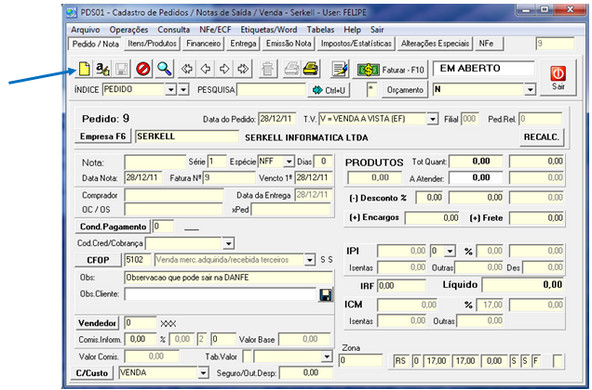The image size is (592, 390).
Task: Click the trash can delete icon
Action: pos(268,69)
